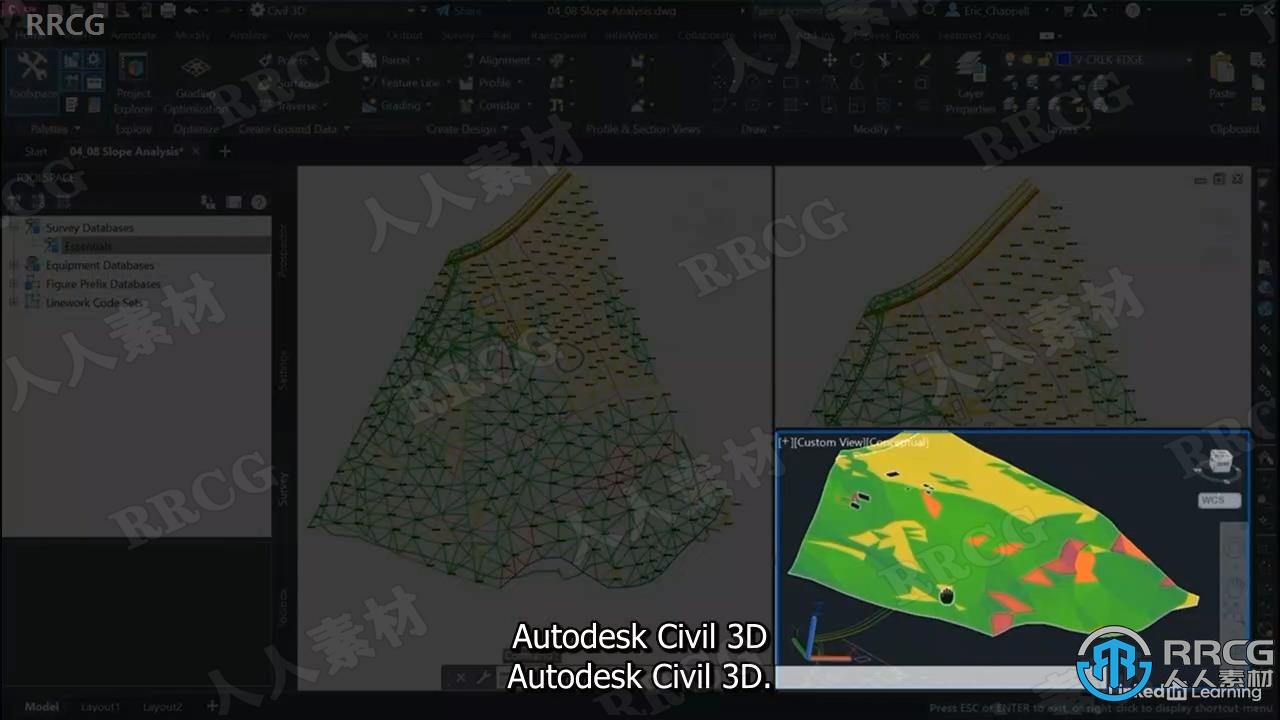Switch to the Layout1 tab

point(101,707)
